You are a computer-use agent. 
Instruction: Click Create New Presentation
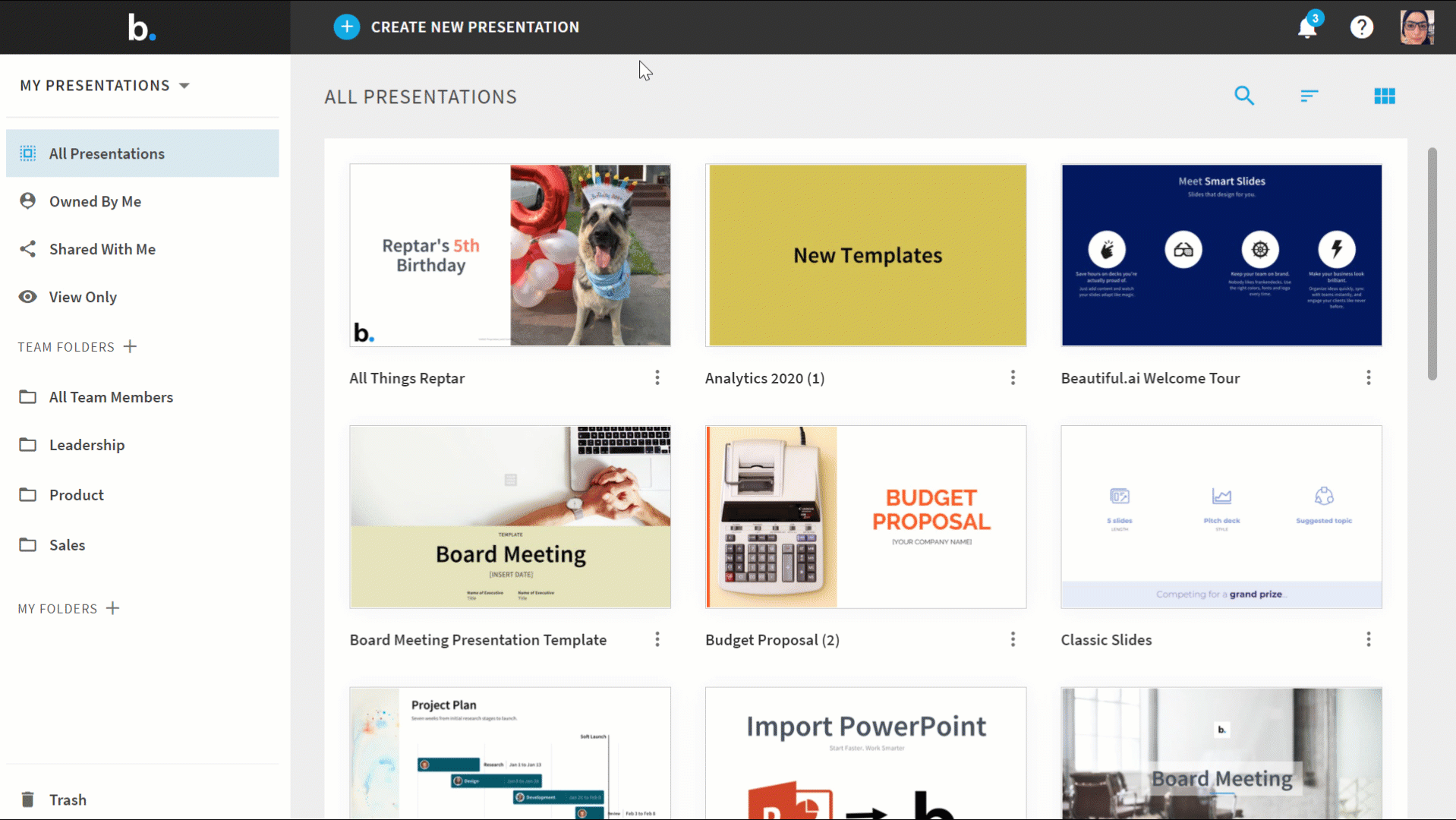coord(456,27)
